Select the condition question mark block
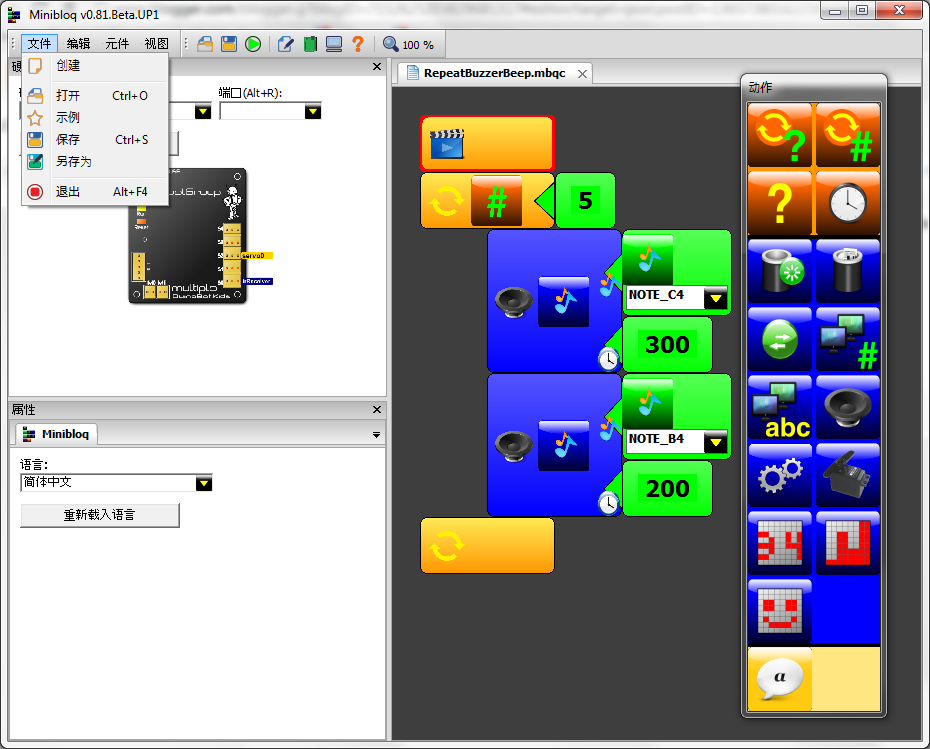Viewport: 930px width, 749px height. [779, 203]
